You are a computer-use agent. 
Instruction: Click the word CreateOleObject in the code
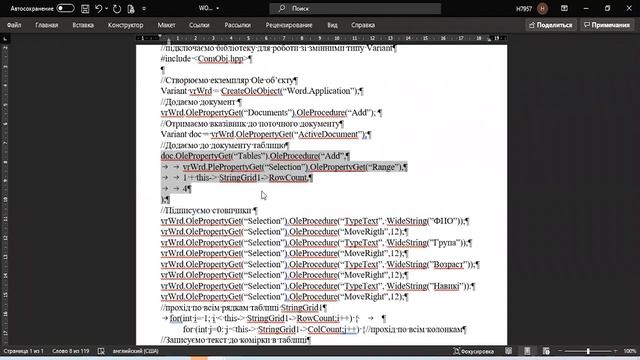click(251, 91)
